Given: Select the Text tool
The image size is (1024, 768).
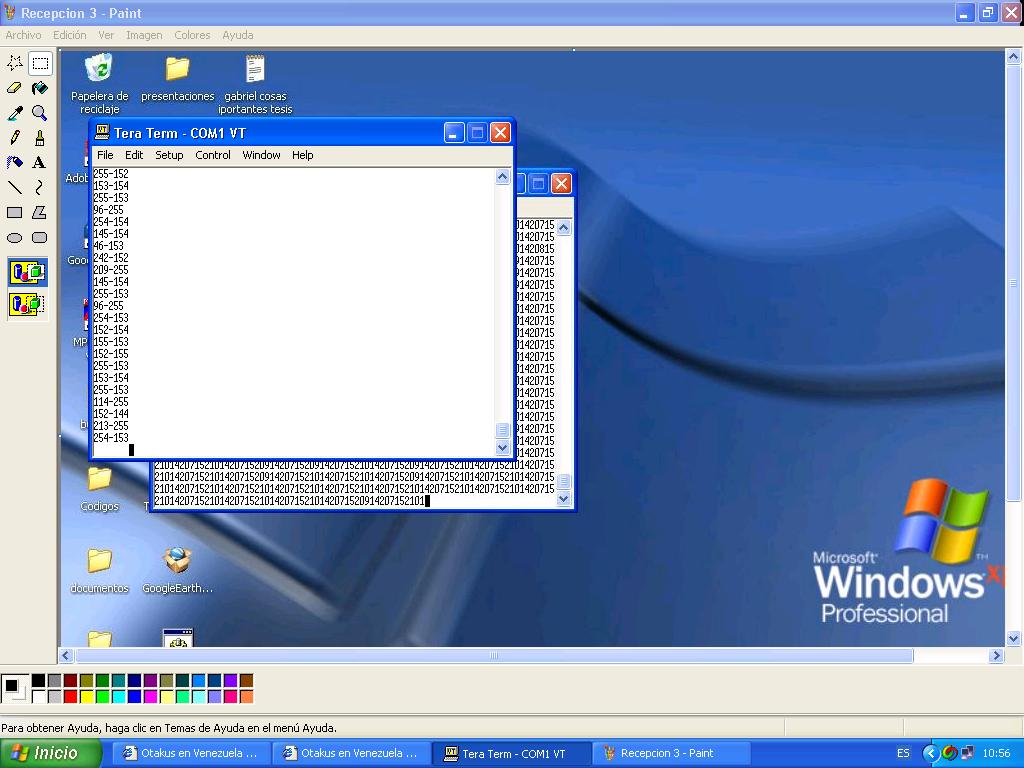Looking at the screenshot, I should click(x=39, y=162).
